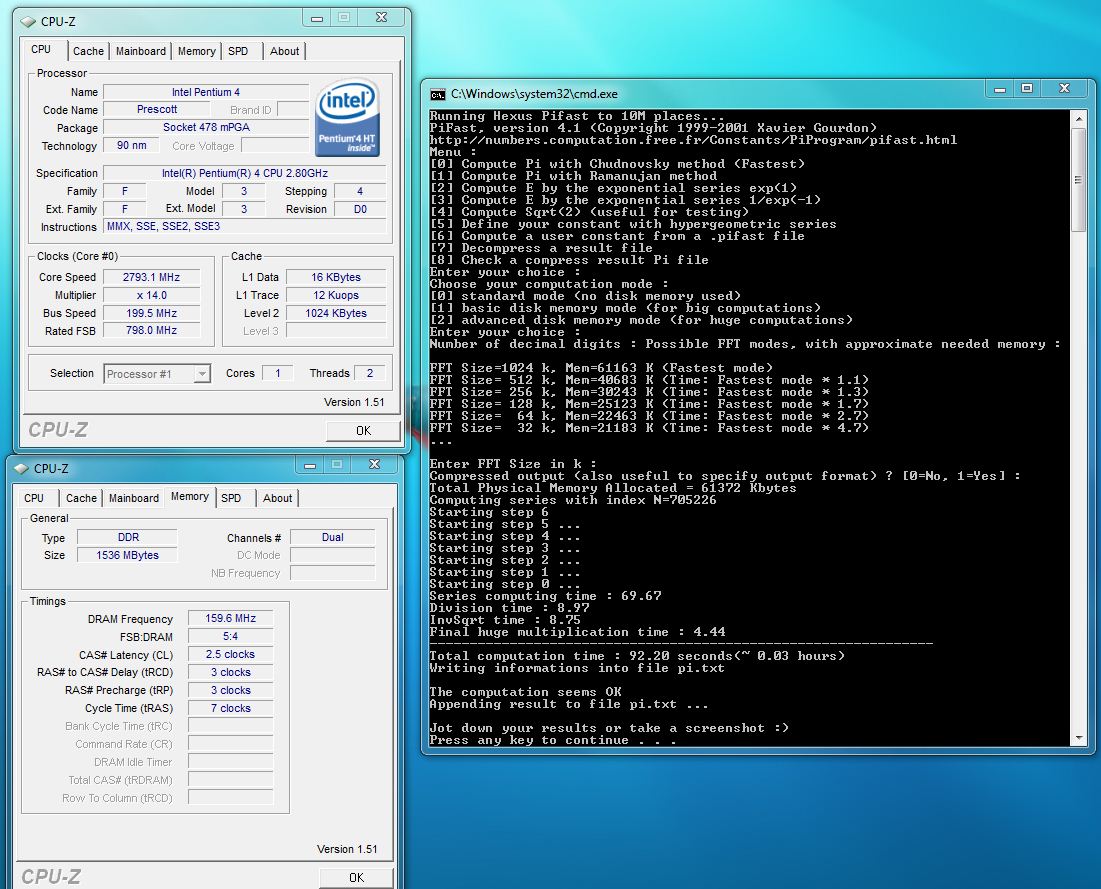Click the DRAM Frequency value '159.6 MHz'
Image resolution: width=1101 pixels, height=889 pixels.
(x=230, y=619)
